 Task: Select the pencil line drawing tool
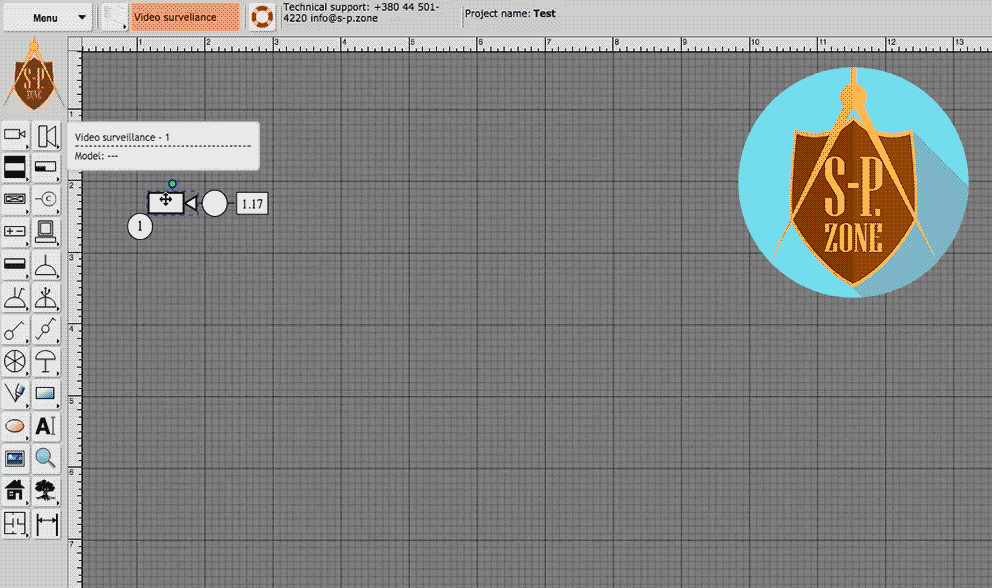click(x=15, y=394)
